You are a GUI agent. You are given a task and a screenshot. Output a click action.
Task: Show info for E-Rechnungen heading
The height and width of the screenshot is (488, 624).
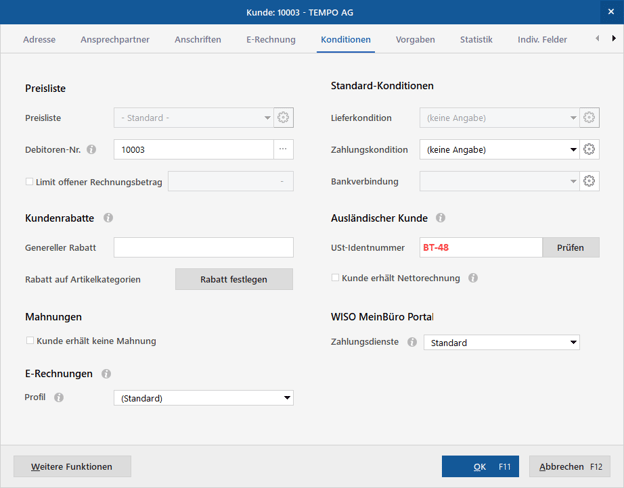click(106, 374)
